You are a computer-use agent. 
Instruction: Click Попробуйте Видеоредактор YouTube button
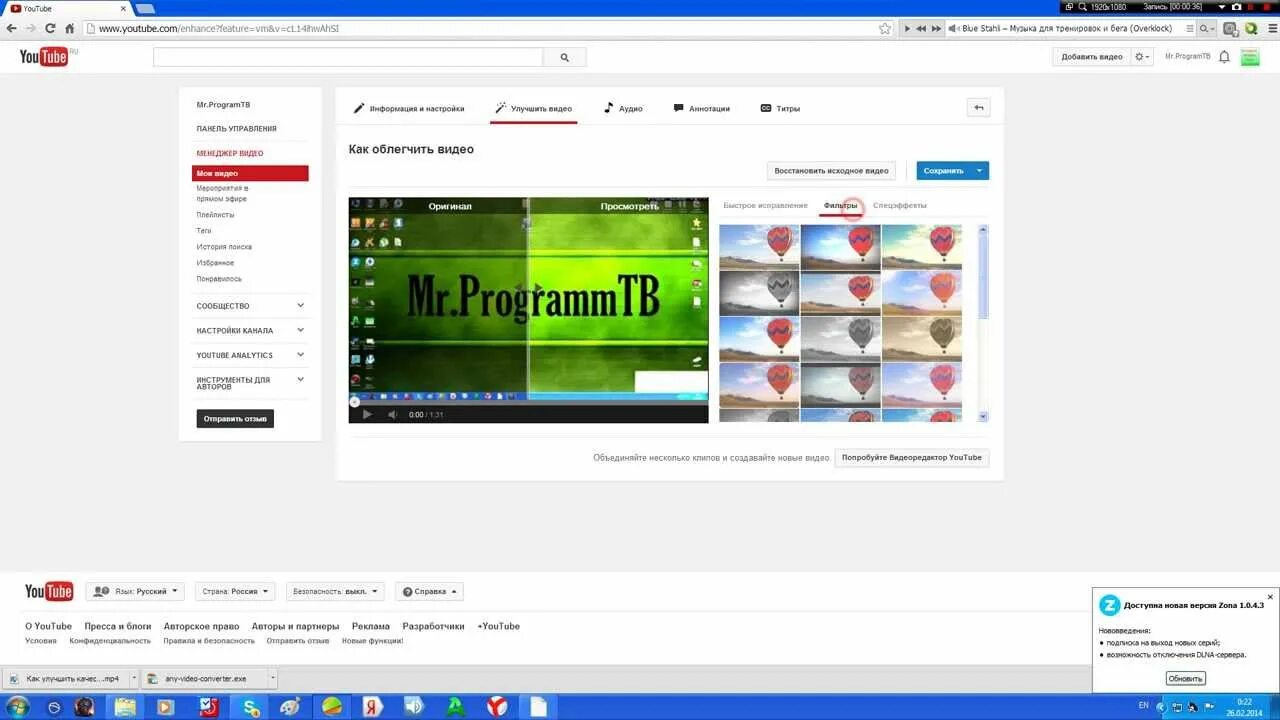tap(912, 458)
